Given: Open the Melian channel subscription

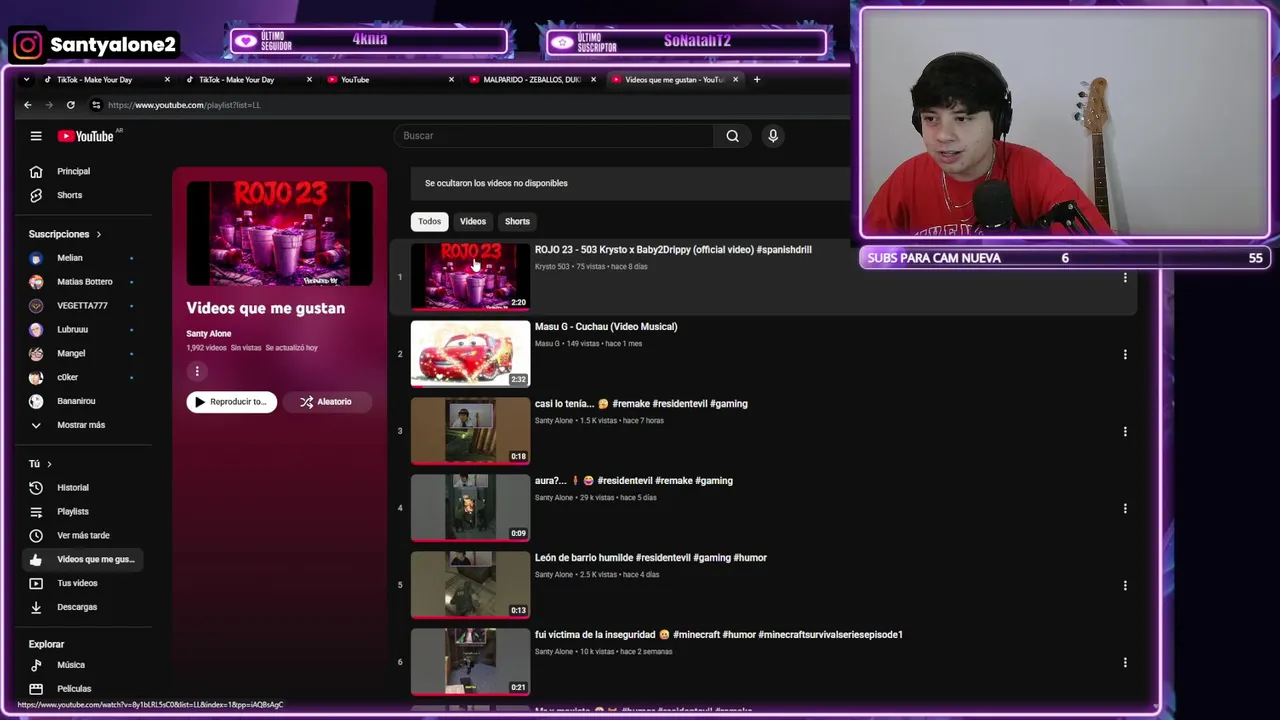Looking at the screenshot, I should coord(85,258).
